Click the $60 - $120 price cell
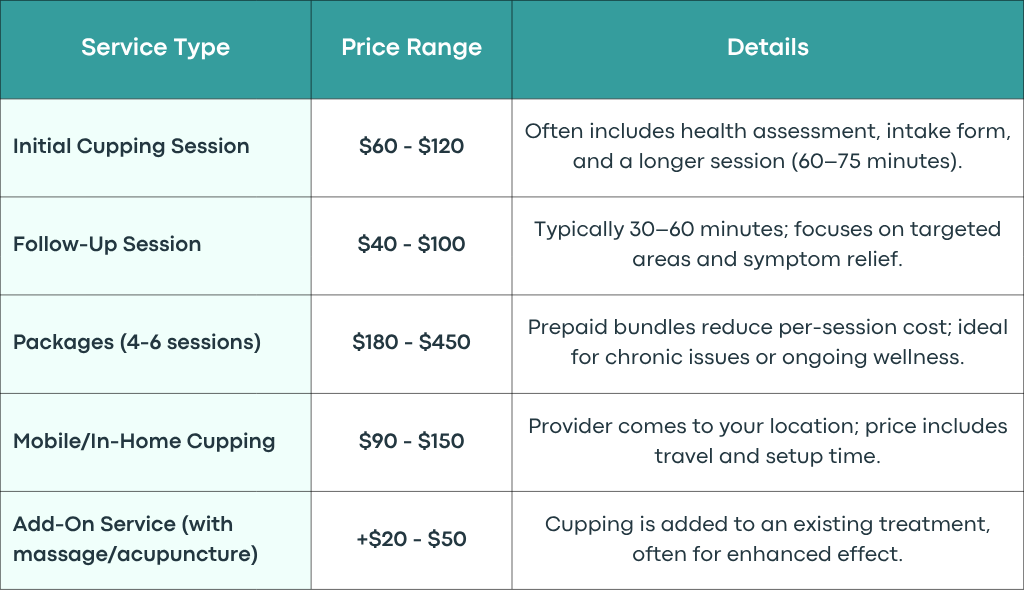This screenshot has height=590, width=1024. coord(411,146)
